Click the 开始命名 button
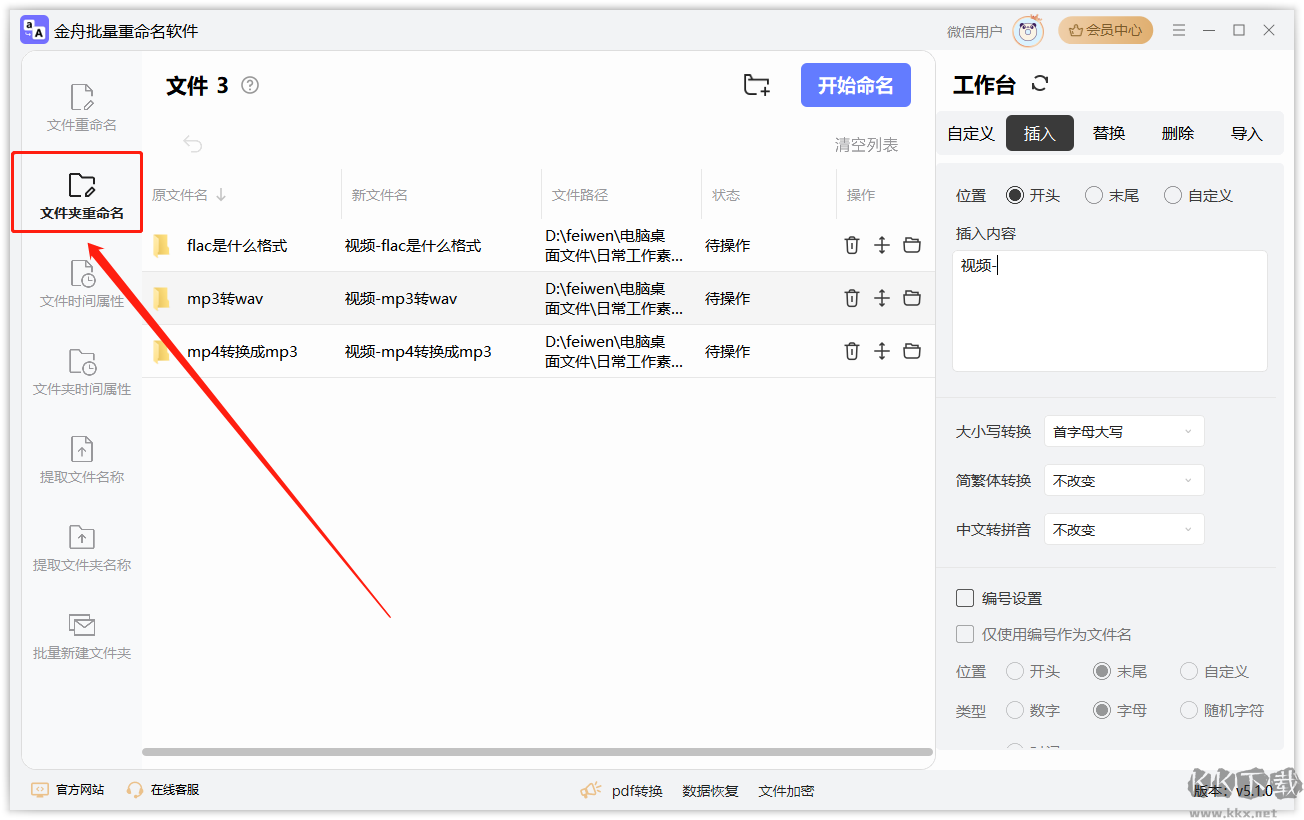This screenshot has width=1304, height=820. [x=855, y=86]
